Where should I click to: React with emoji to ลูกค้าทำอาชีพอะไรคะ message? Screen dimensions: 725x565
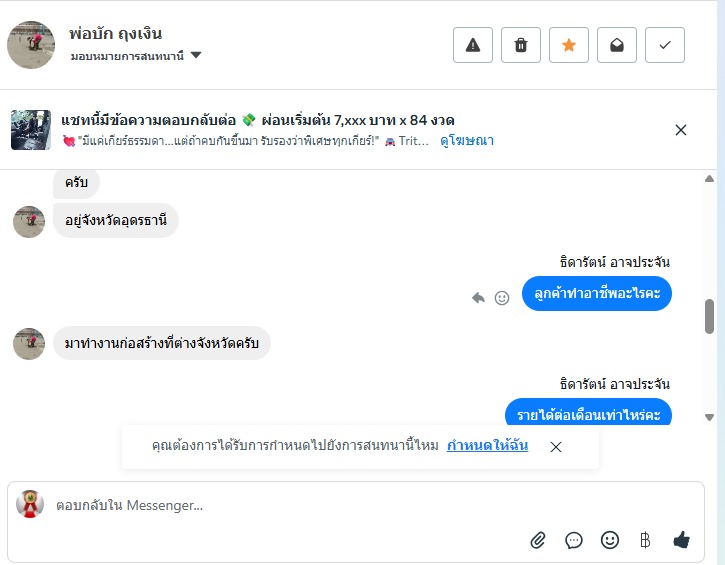point(502,297)
